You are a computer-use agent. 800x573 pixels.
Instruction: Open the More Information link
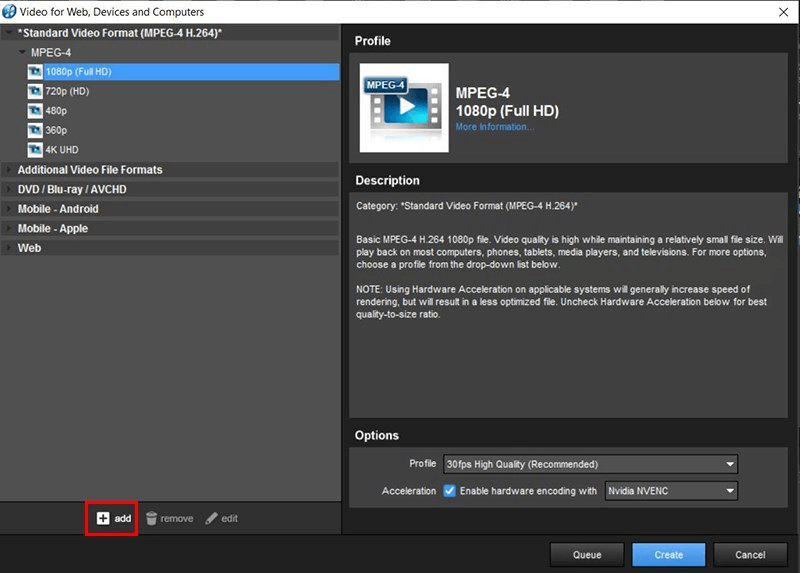pos(494,127)
